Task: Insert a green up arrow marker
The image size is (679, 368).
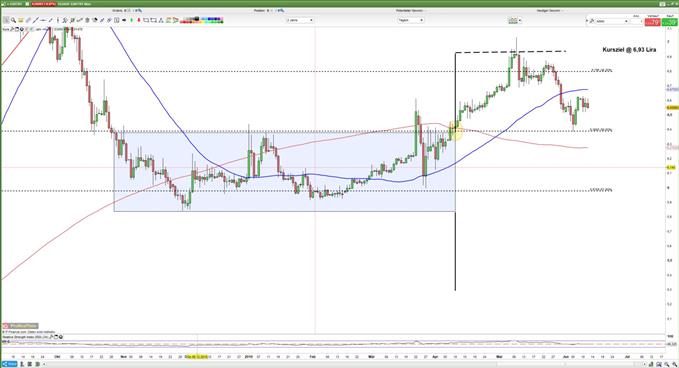Action: 132,20
